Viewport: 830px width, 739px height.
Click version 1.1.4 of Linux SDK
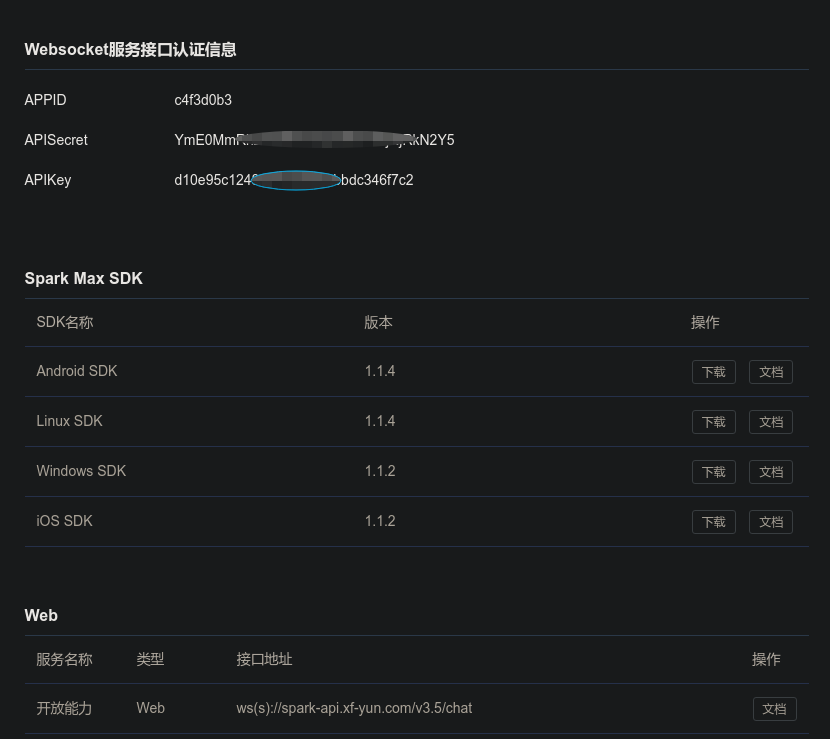pos(380,421)
